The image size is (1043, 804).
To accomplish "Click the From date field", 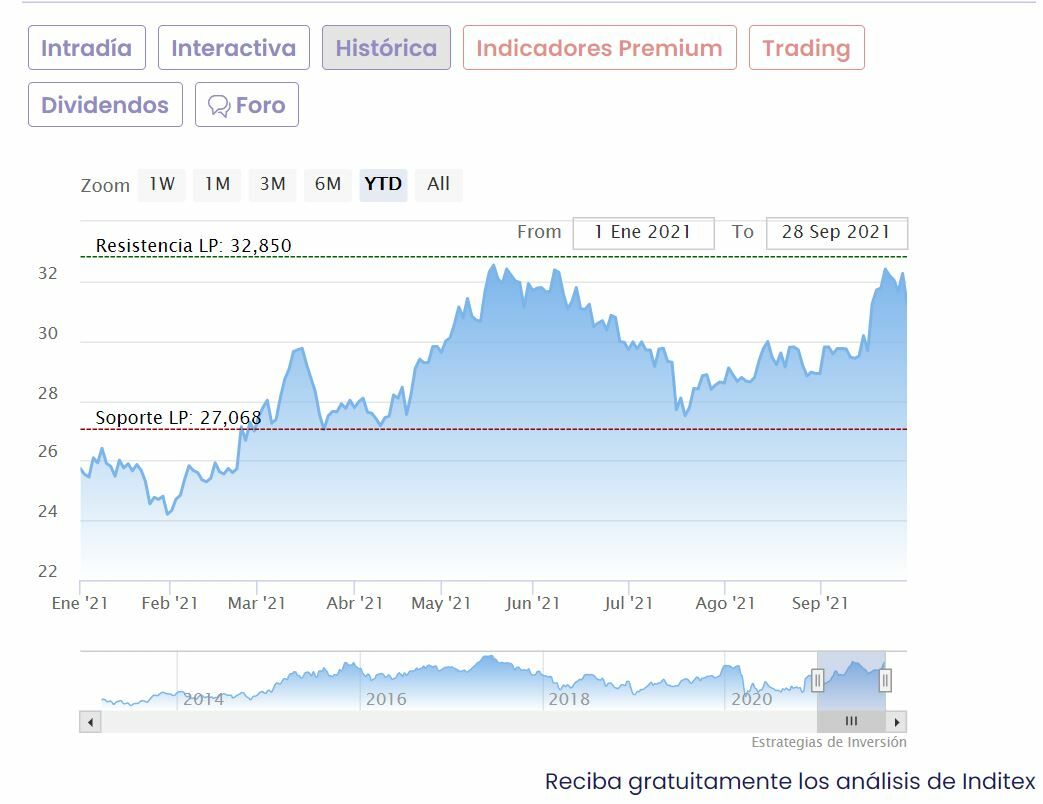I will pos(643,233).
